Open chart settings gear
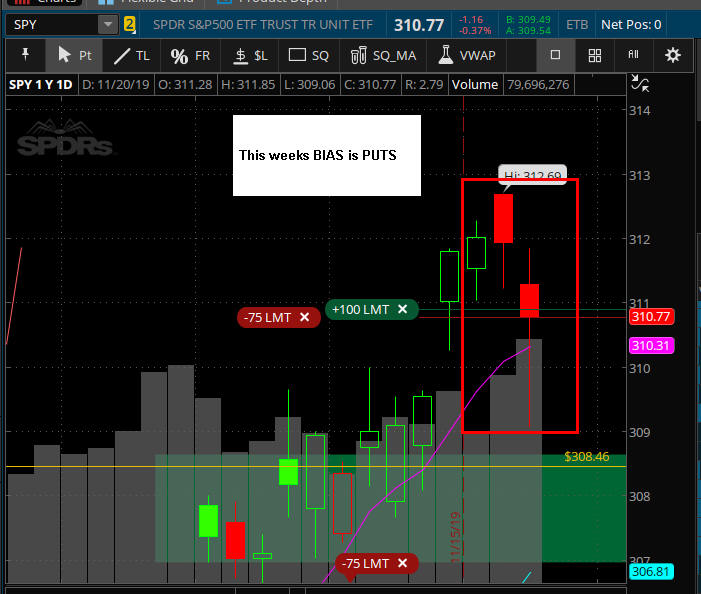The width and height of the screenshot is (701, 594). 672,55
